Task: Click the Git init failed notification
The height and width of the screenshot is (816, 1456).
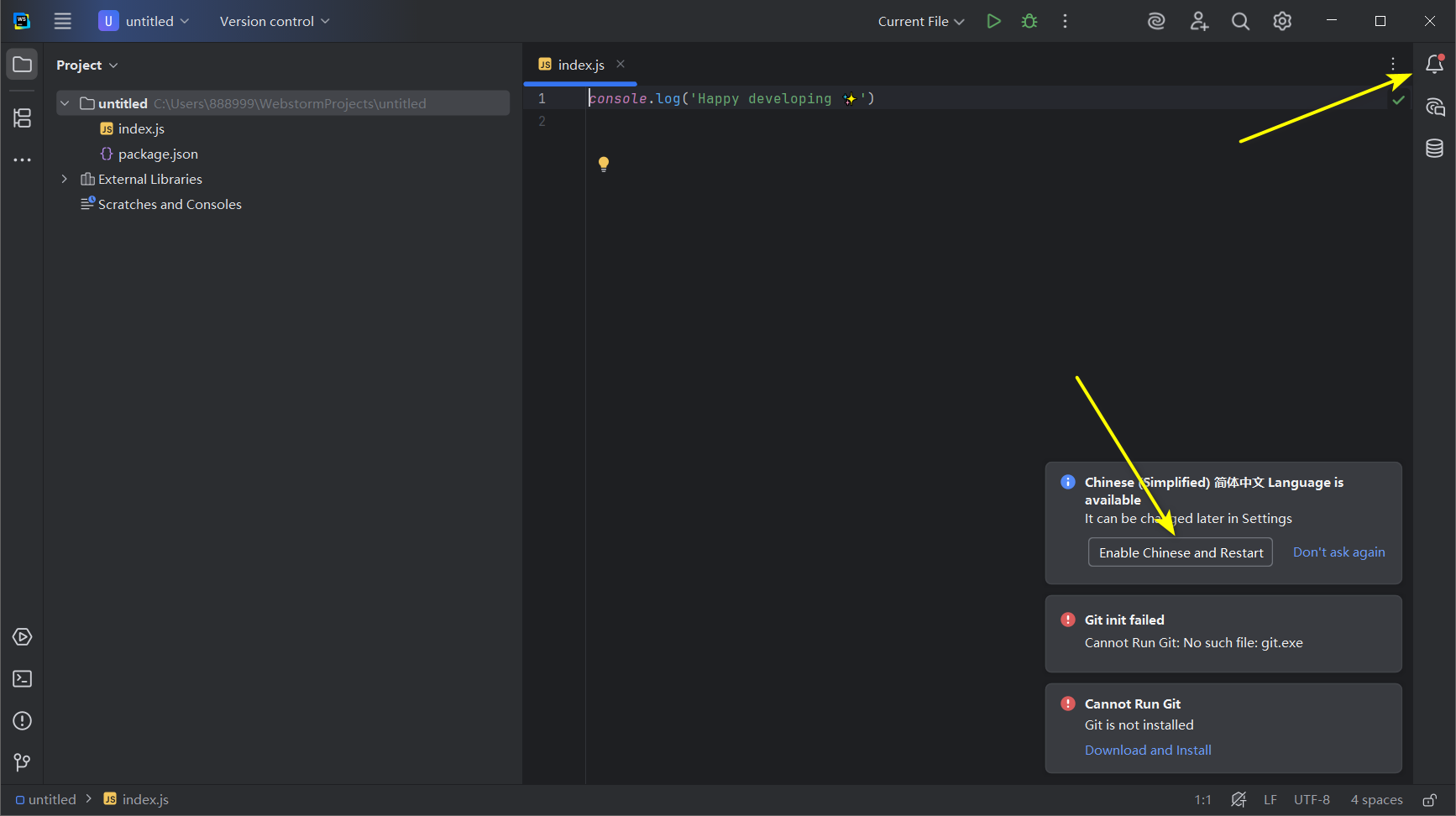Action: click(1223, 634)
